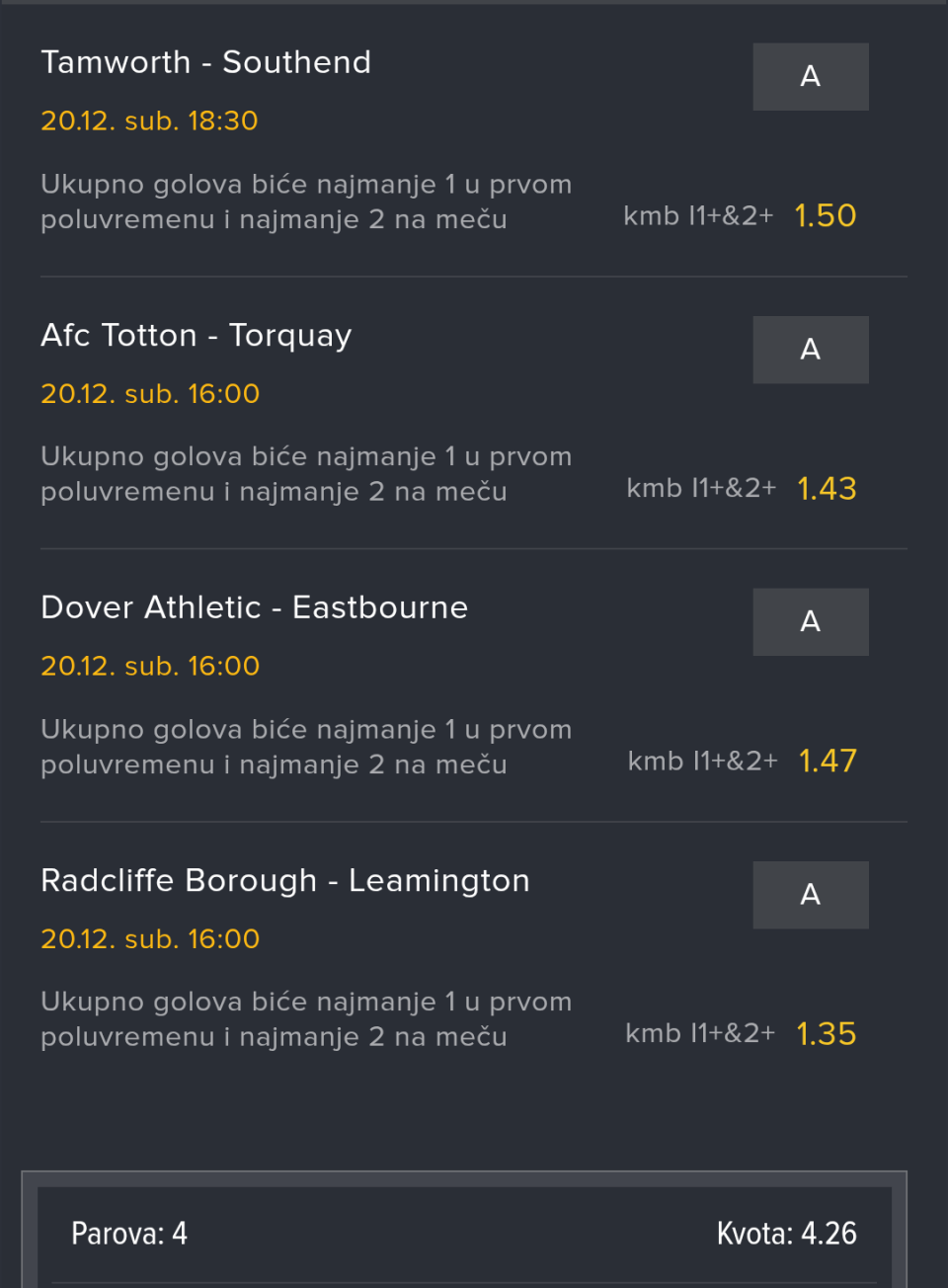Image resolution: width=948 pixels, height=1288 pixels.
Task: Click the 1.35 odds value
Action: pyautogui.click(x=826, y=1033)
